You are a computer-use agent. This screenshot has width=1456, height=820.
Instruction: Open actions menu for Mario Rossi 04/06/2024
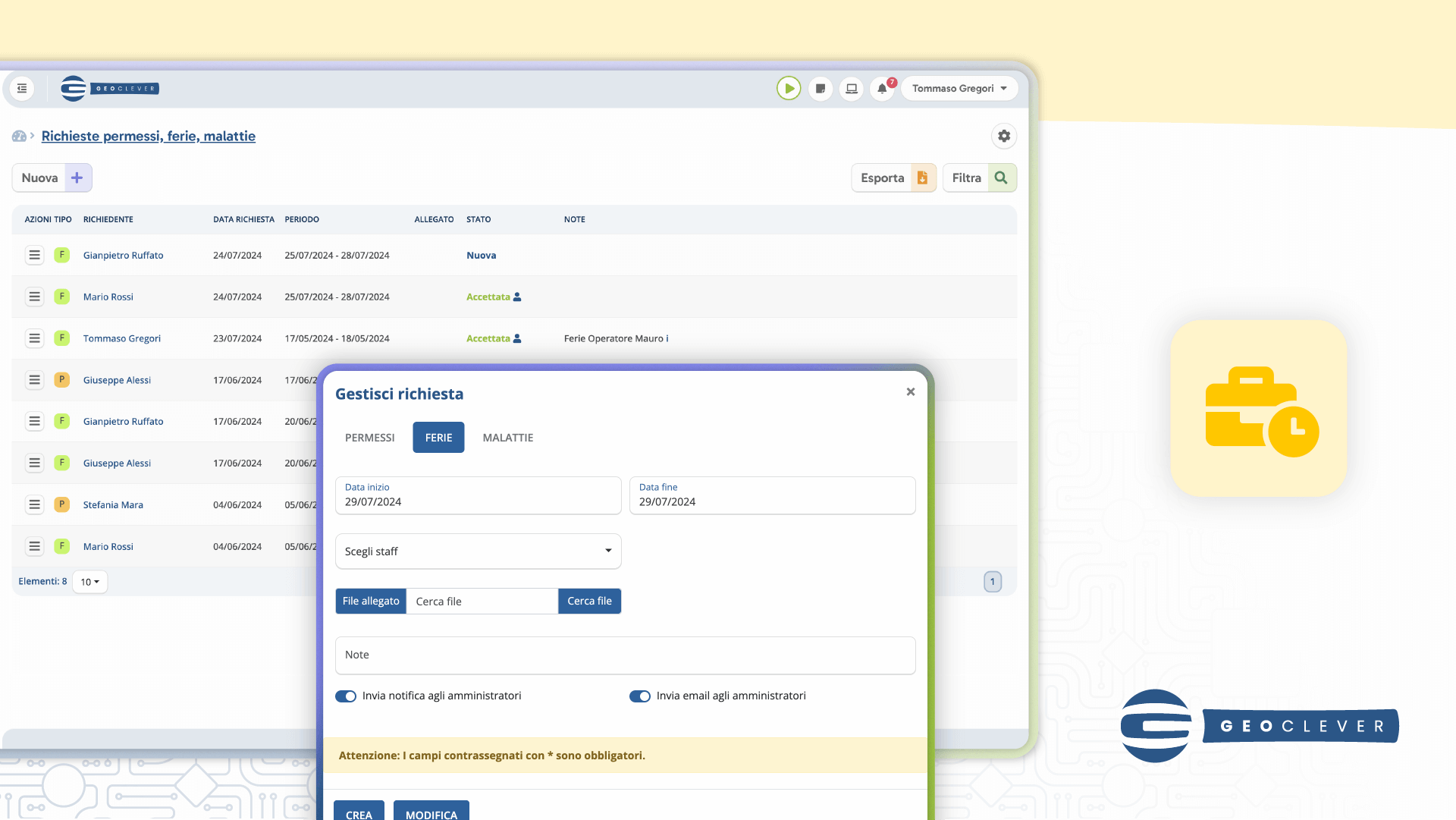(34, 547)
